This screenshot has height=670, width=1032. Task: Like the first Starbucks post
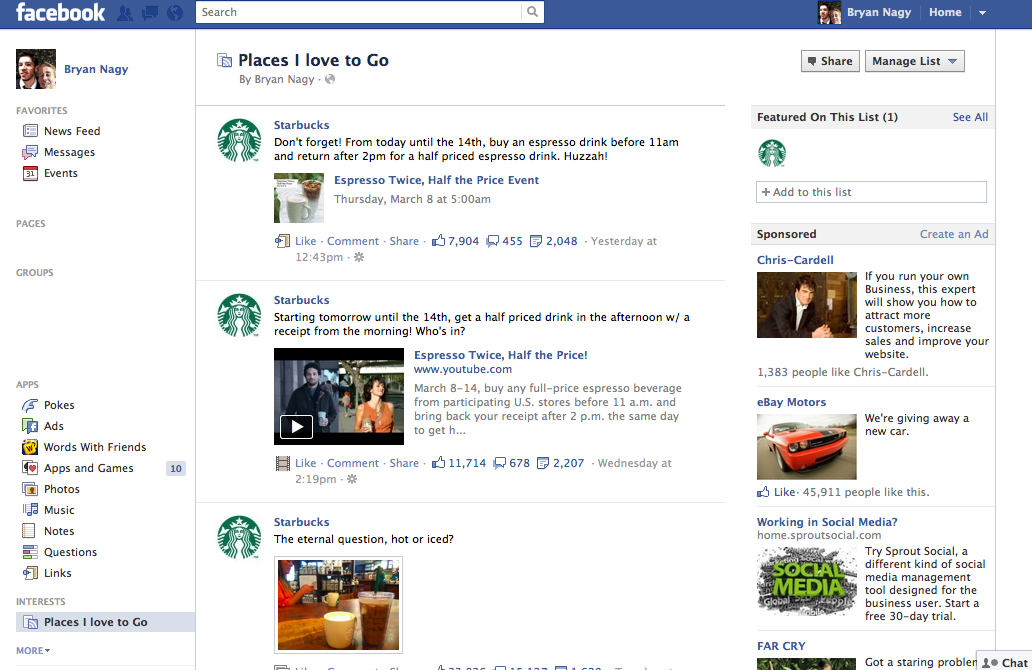[305, 241]
